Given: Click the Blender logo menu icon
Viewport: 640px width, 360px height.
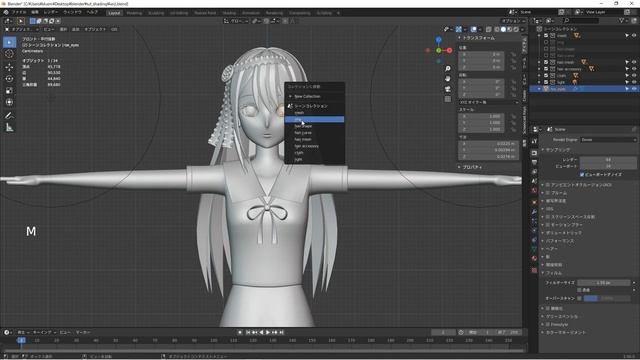Looking at the screenshot, I should click(x=5, y=13).
